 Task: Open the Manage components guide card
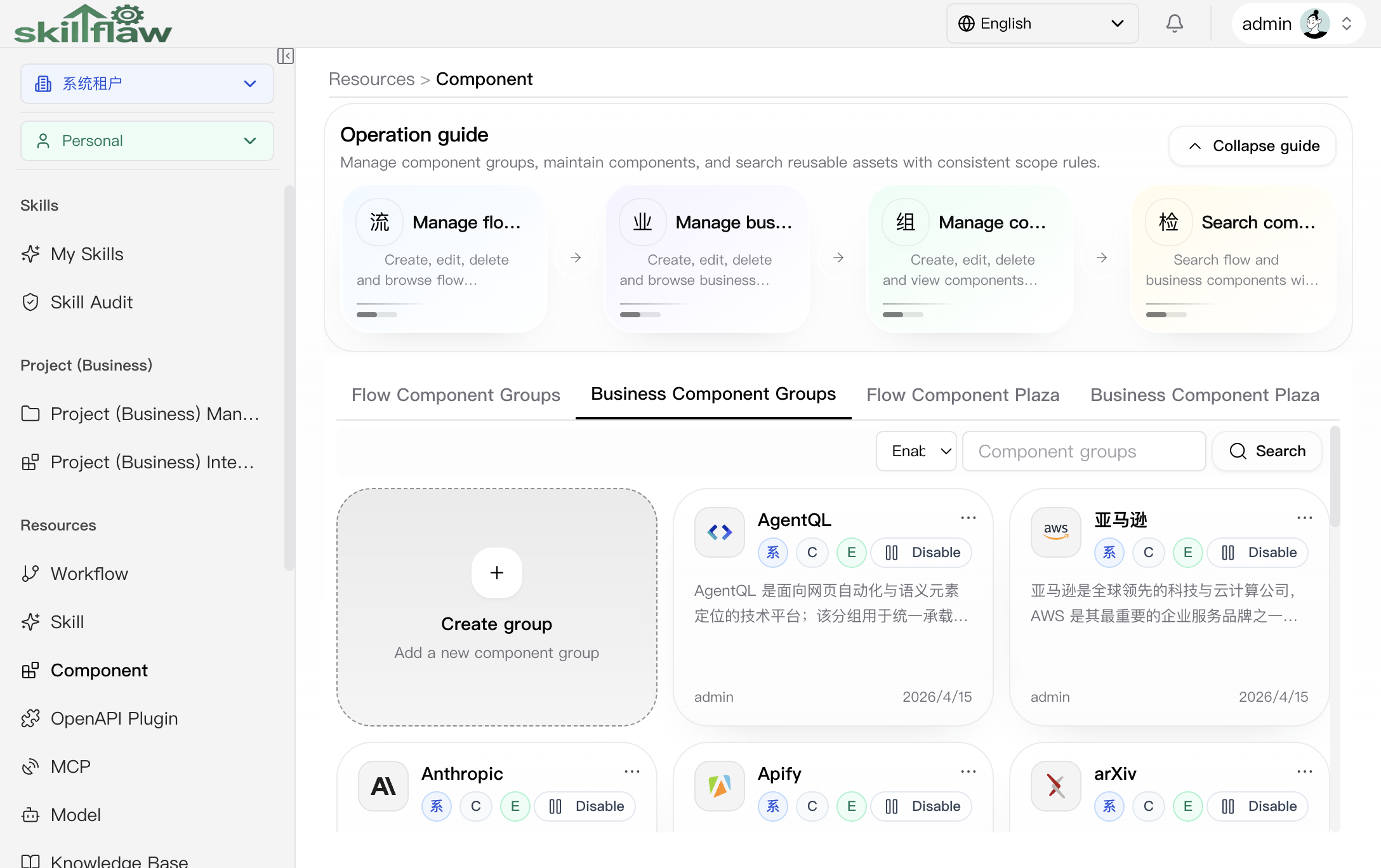pyautogui.click(x=970, y=259)
